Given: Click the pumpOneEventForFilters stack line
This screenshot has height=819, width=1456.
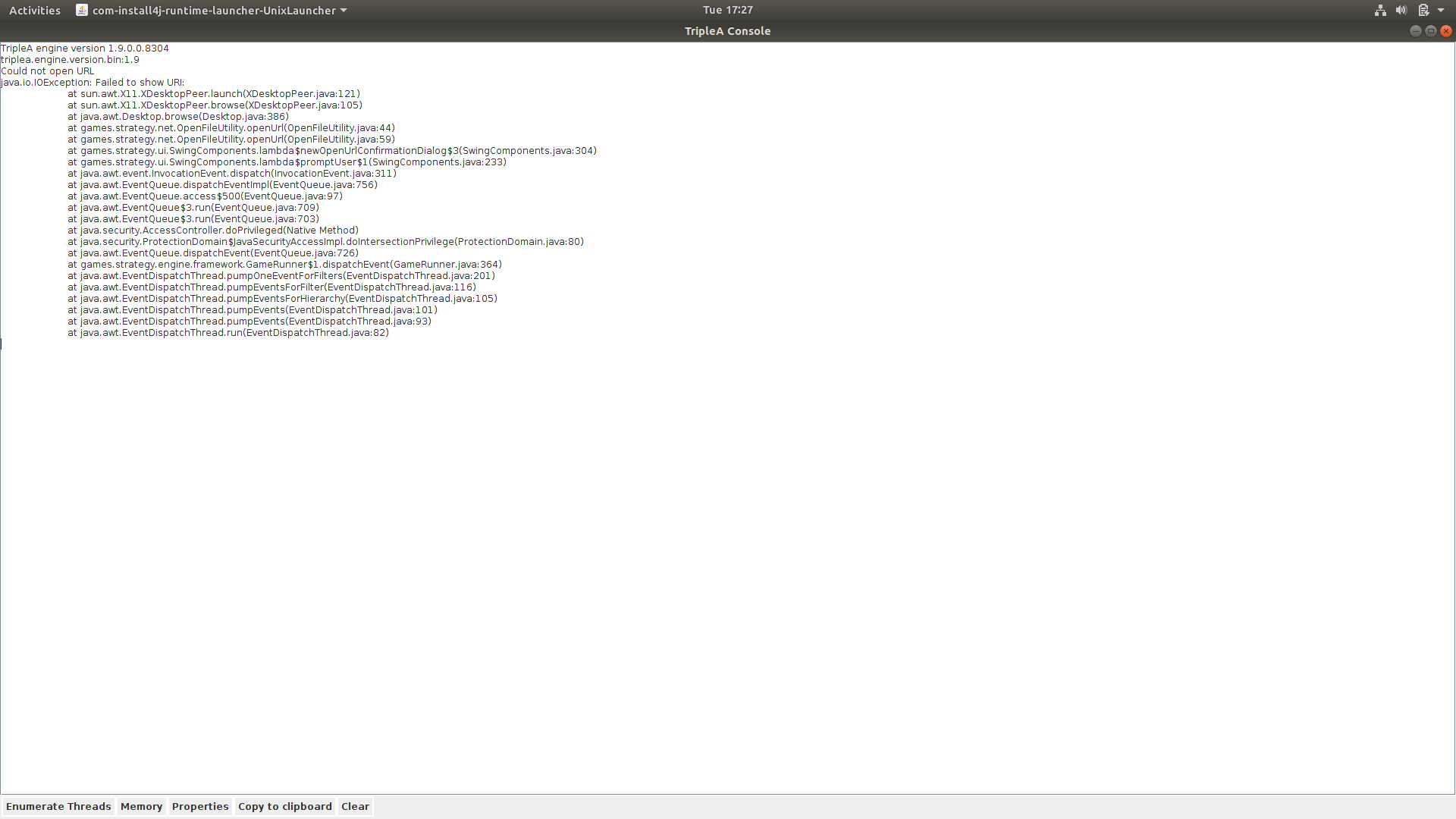Looking at the screenshot, I should point(281,275).
